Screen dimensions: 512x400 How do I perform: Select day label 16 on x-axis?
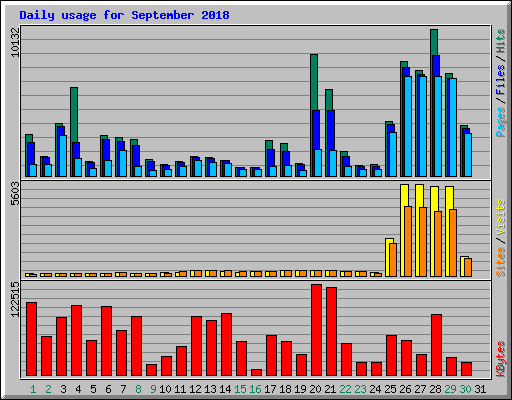pos(255,389)
